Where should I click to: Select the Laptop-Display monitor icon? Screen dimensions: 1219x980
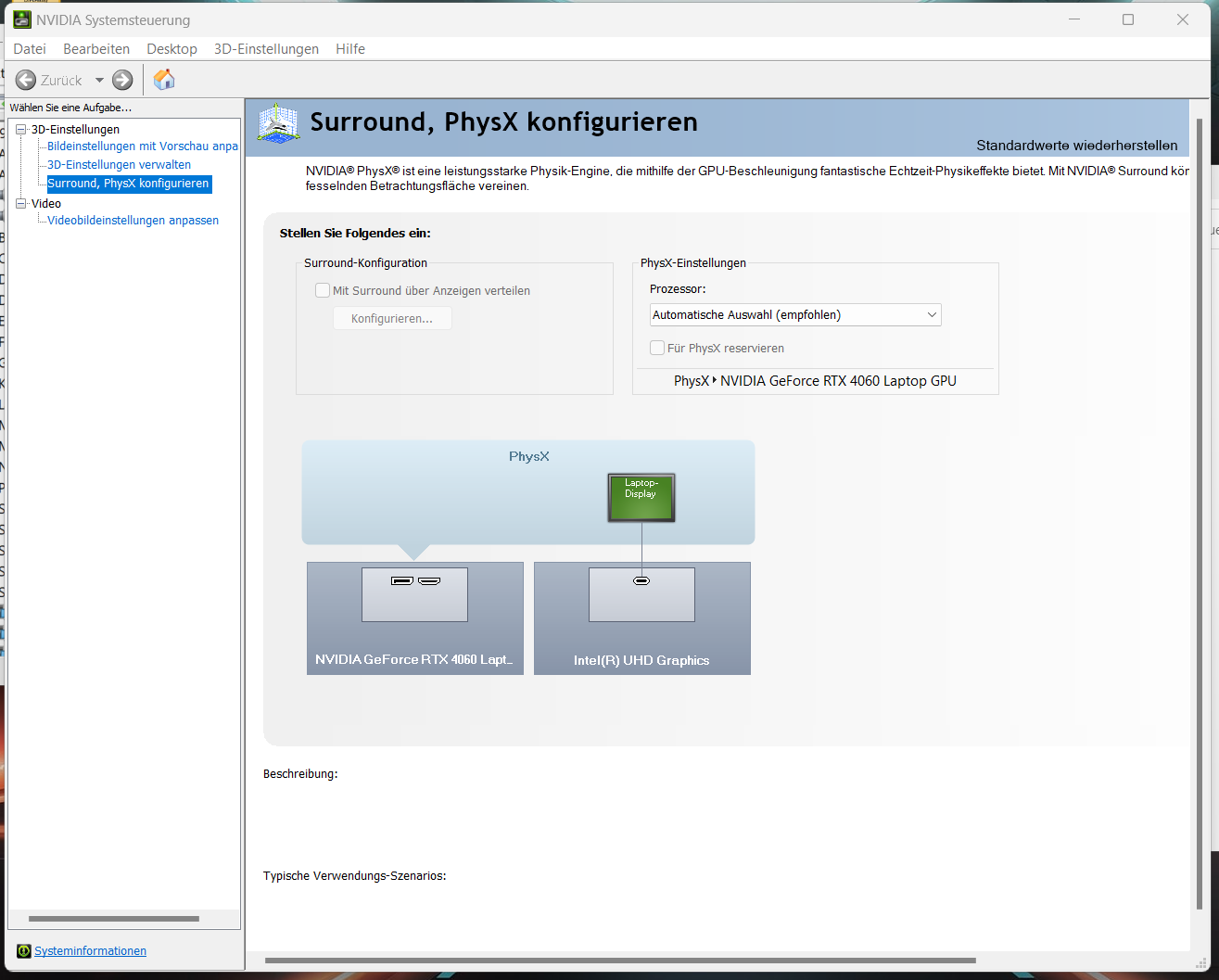[641, 497]
